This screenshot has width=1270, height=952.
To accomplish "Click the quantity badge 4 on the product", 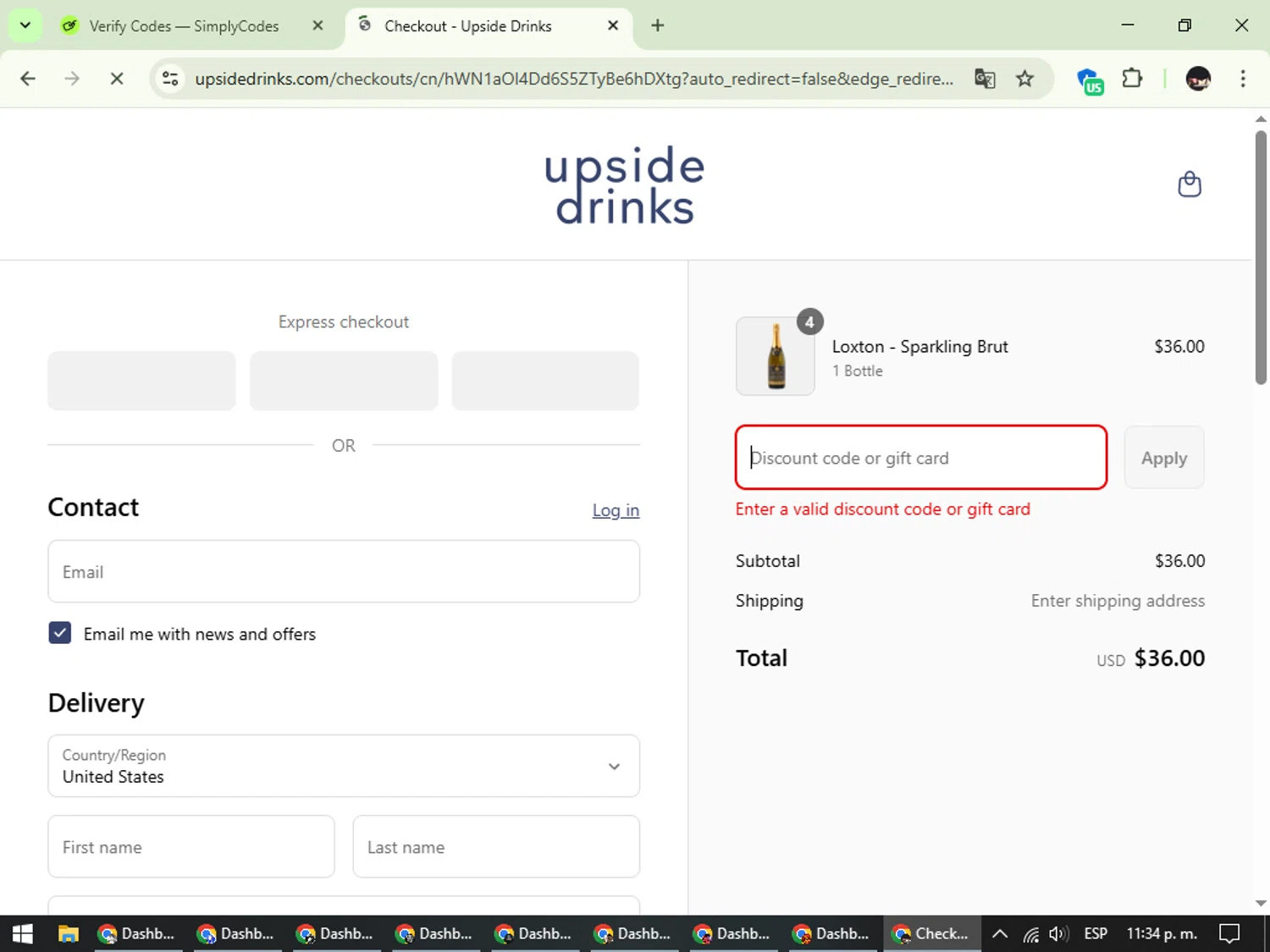I will pyautogui.click(x=810, y=322).
